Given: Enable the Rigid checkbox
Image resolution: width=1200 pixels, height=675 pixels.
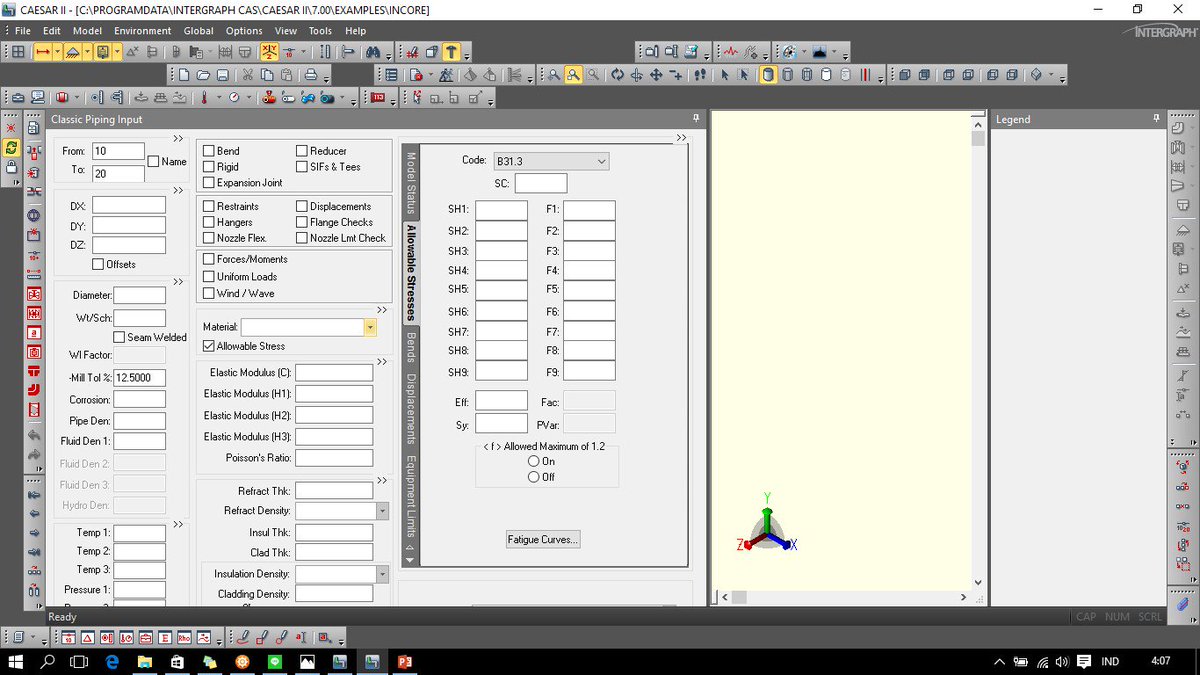Looking at the screenshot, I should tap(208, 167).
